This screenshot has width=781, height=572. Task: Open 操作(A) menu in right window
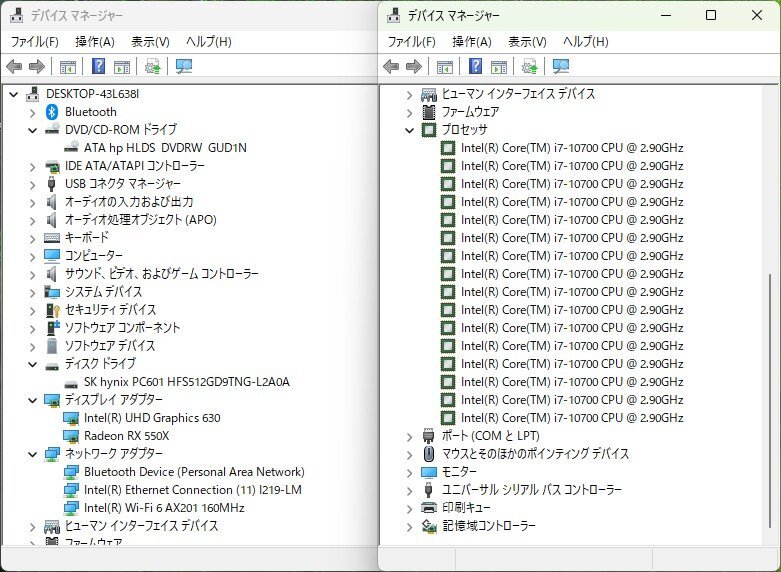click(x=472, y=42)
